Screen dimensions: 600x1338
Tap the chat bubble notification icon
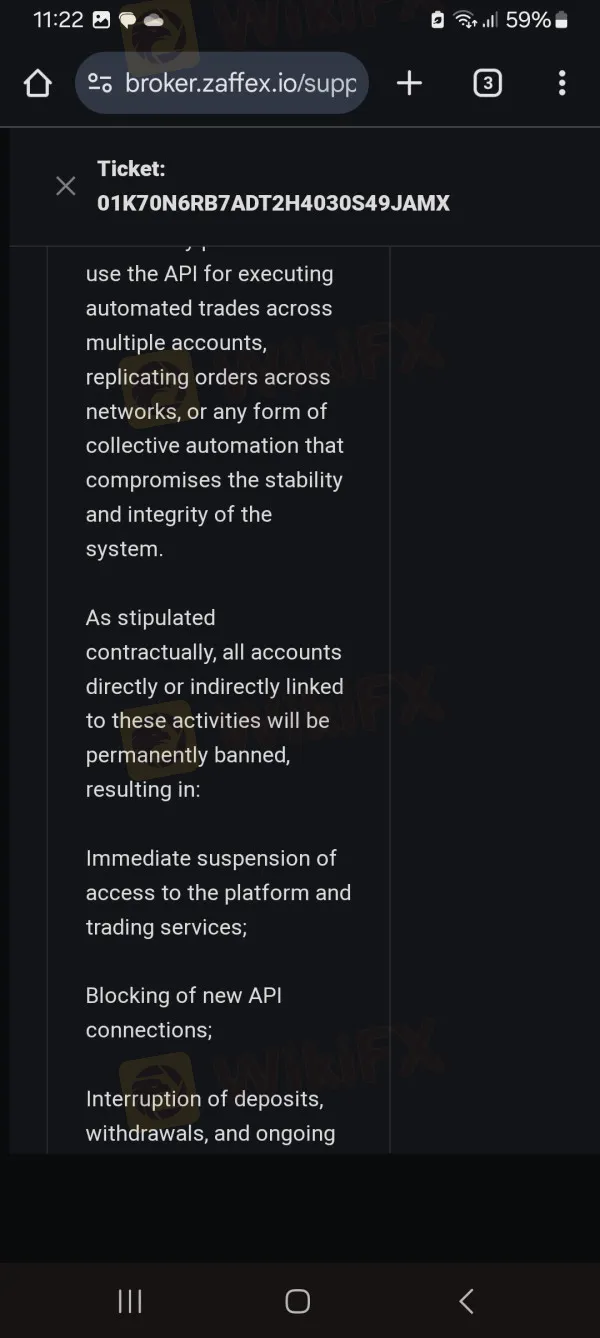click(128, 20)
